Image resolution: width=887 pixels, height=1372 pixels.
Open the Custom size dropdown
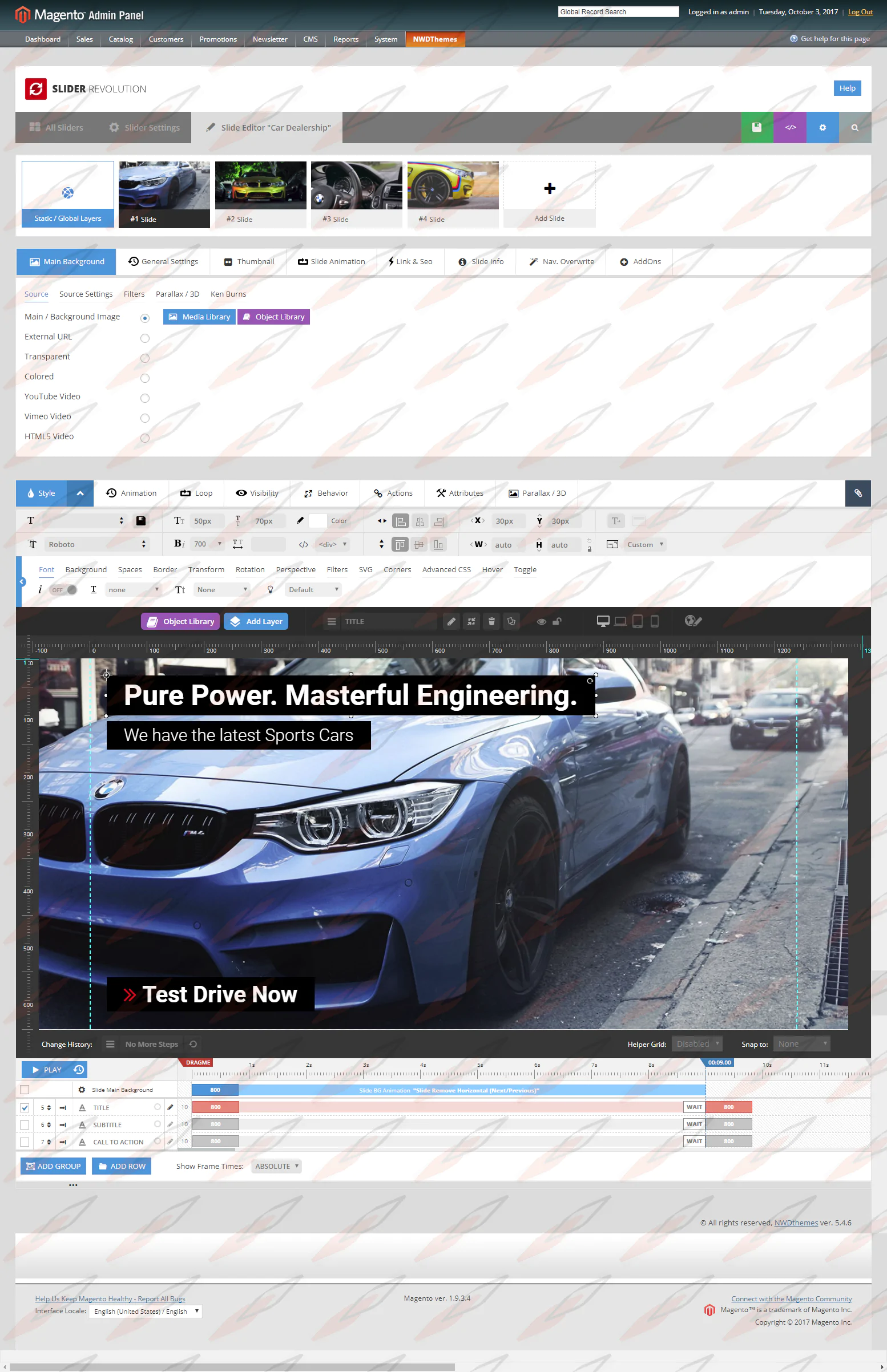[x=644, y=544]
